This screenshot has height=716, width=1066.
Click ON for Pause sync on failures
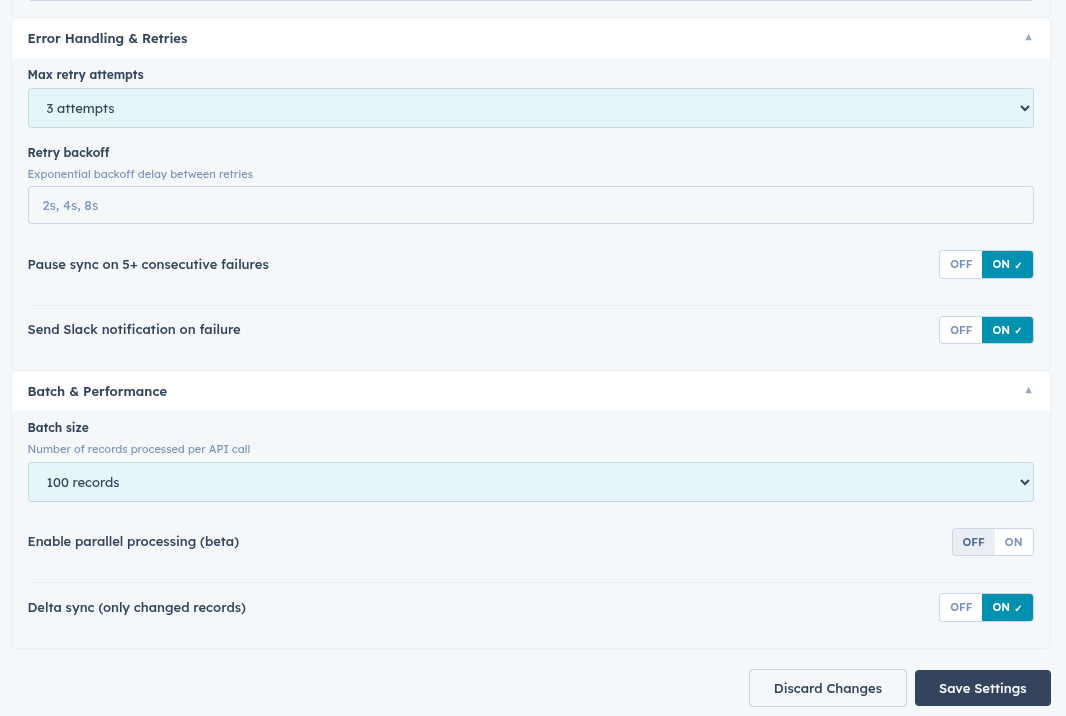click(1007, 265)
